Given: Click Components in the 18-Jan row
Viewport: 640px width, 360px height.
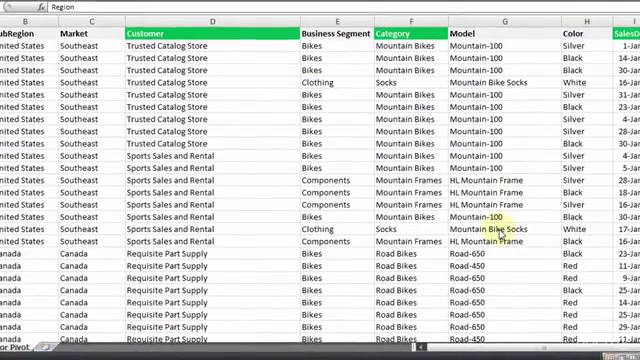Looking at the screenshot, I should (x=326, y=193).
